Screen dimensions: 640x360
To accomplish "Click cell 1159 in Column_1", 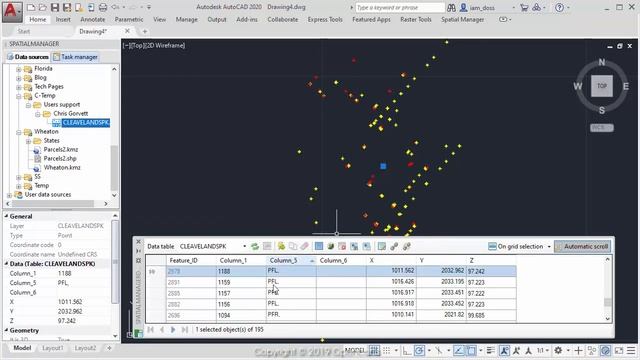I will 241,282.
